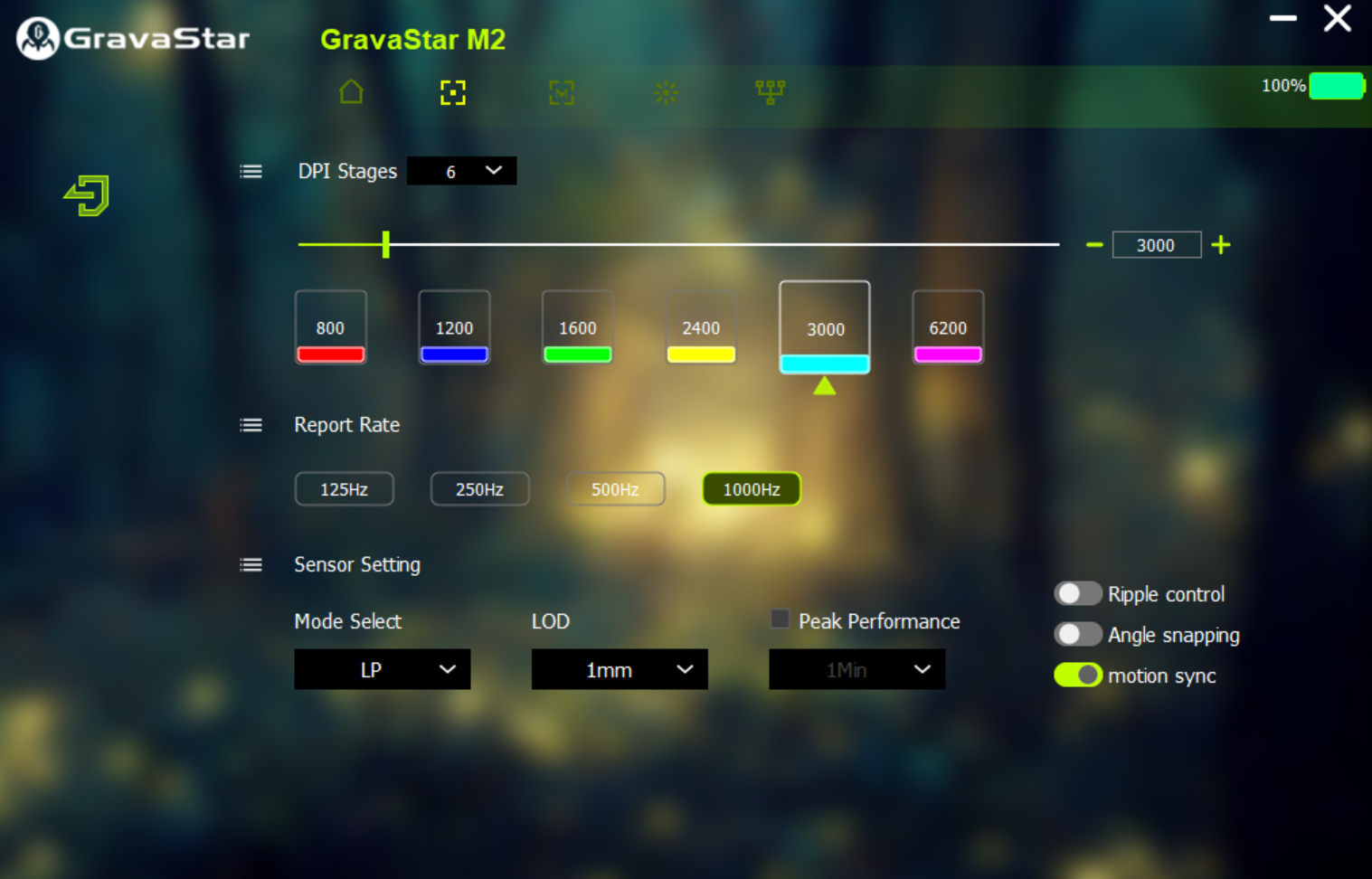Select the 125Hz report rate
This screenshot has height=879, width=1372.
tap(344, 488)
